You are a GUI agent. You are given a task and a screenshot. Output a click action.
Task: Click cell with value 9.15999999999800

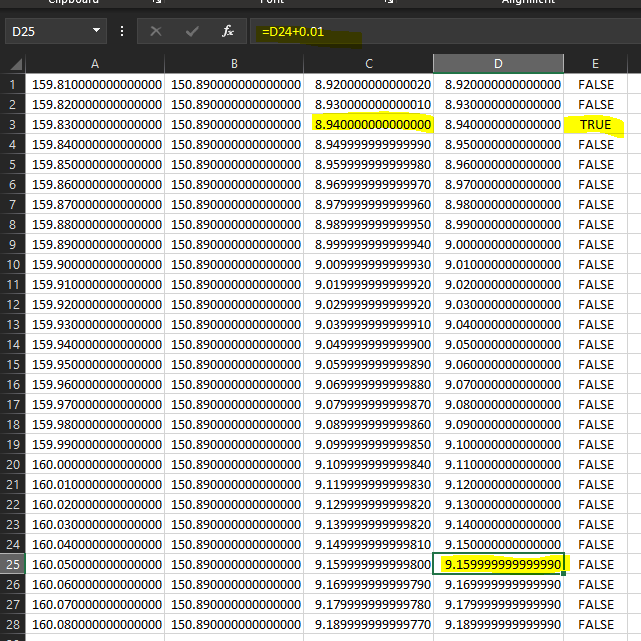[369, 565]
